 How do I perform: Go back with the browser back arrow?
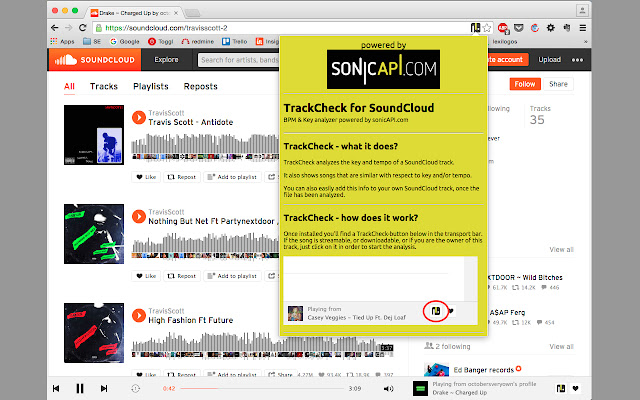click(x=55, y=28)
